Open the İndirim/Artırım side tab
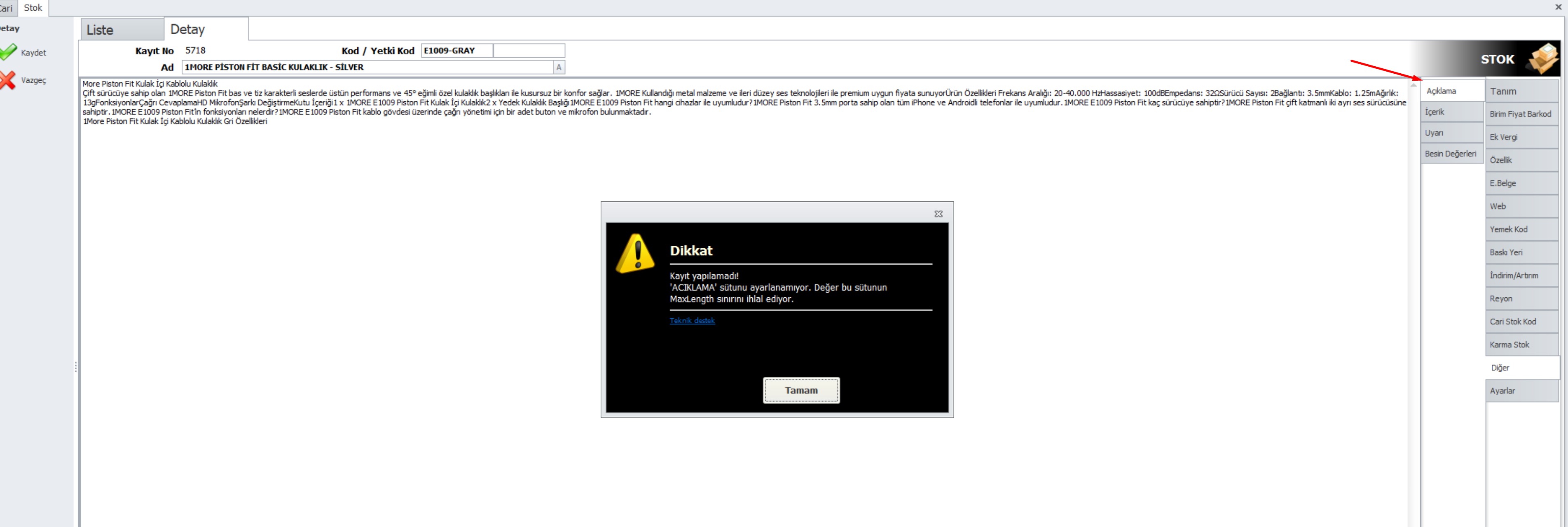The height and width of the screenshot is (527, 1568). point(1522,276)
